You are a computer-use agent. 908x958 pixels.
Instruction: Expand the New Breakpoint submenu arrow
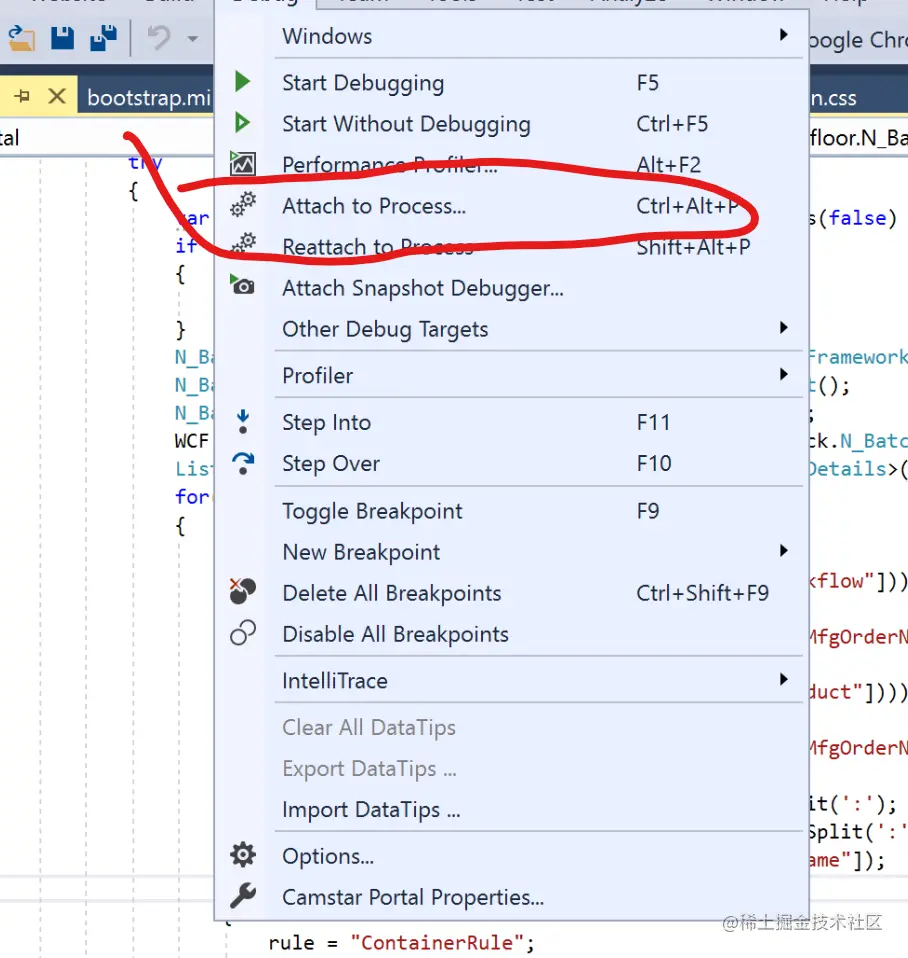pos(784,550)
